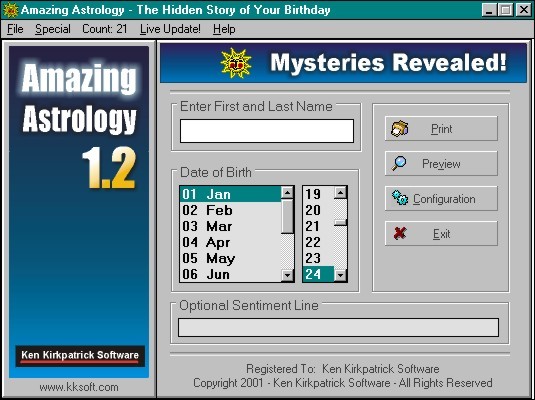Click the Count: 21 menu item
This screenshot has height=400, width=535.
[x=104, y=29]
